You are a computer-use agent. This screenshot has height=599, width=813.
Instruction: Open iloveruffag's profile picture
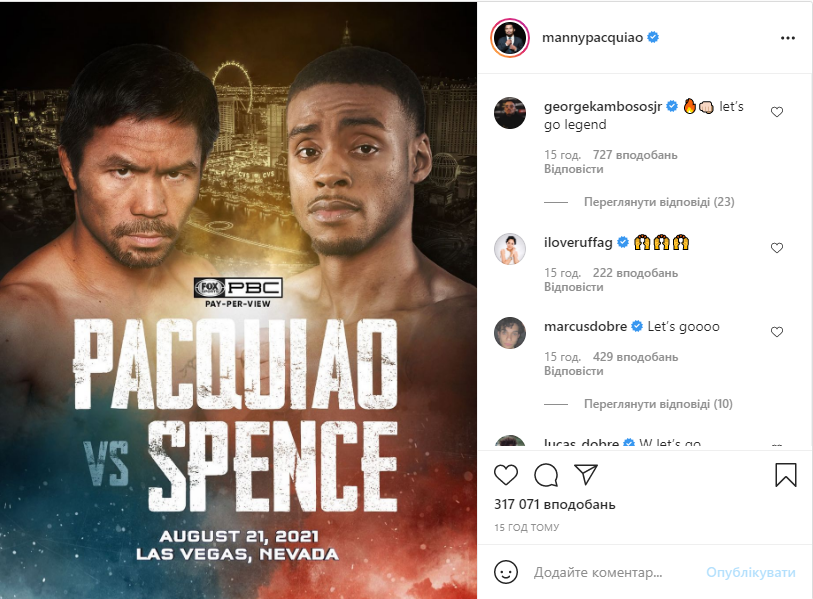(510, 249)
